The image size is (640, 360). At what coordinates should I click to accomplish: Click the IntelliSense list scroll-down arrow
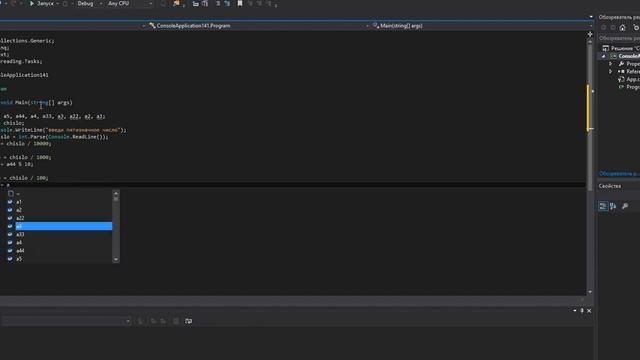(116, 260)
